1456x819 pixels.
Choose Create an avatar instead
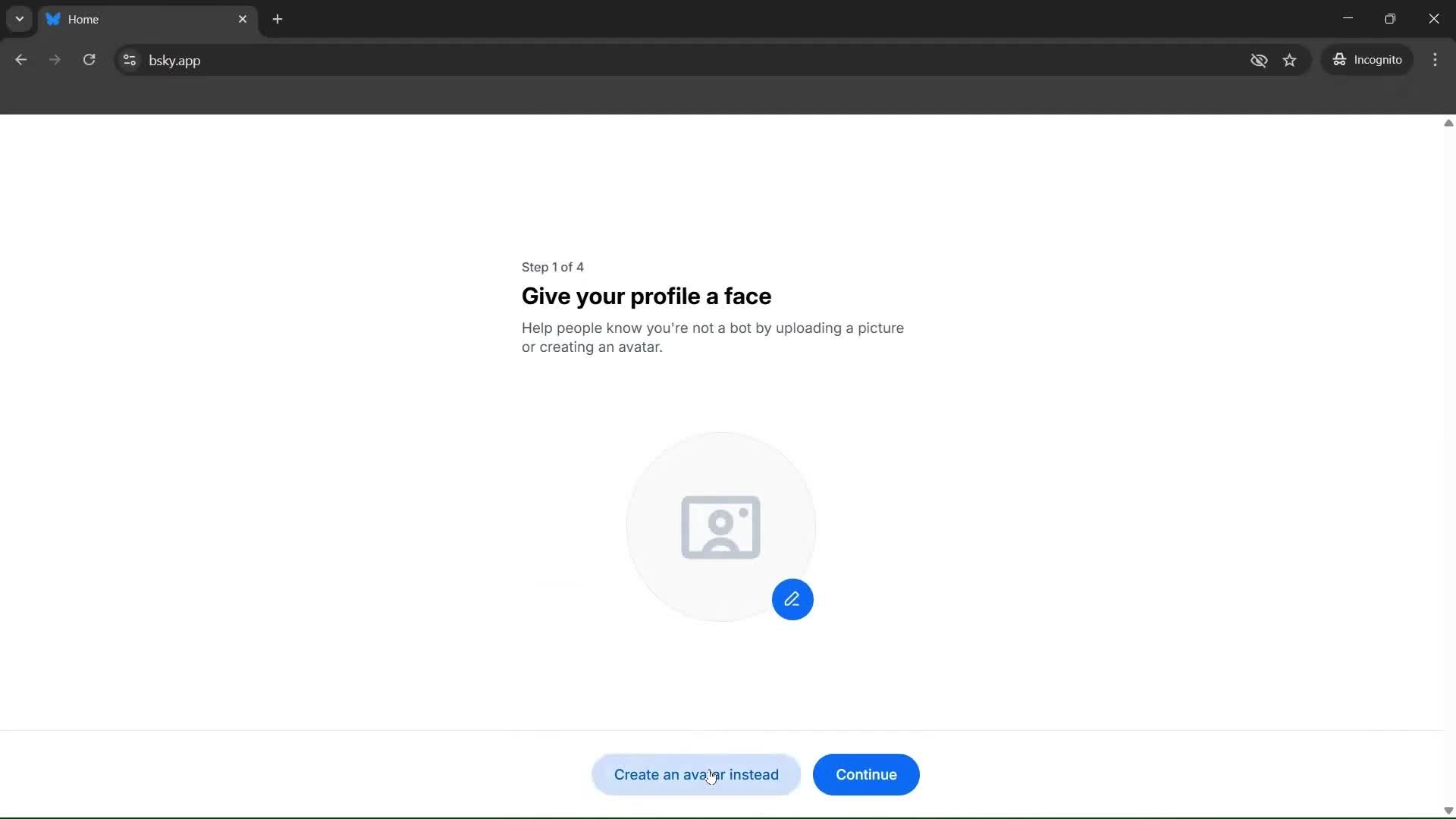pos(695,774)
